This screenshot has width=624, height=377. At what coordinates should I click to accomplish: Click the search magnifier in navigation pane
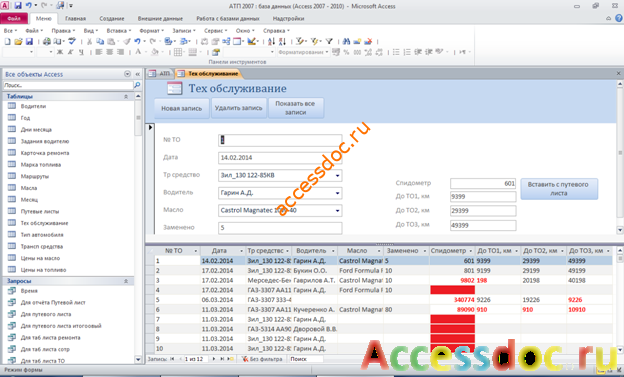coord(137,85)
